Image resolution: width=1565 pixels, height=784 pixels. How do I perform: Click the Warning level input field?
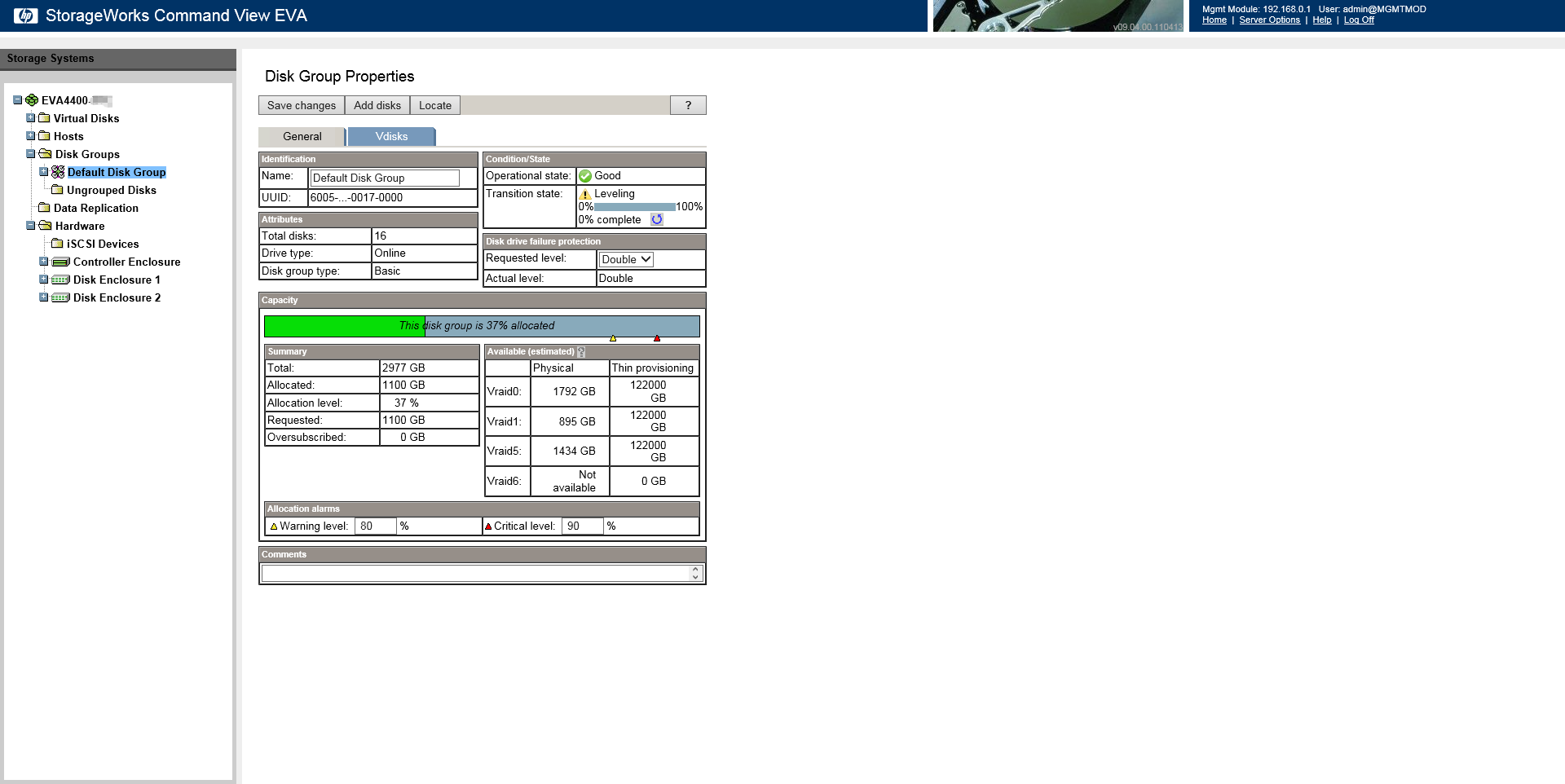pyautogui.click(x=375, y=526)
